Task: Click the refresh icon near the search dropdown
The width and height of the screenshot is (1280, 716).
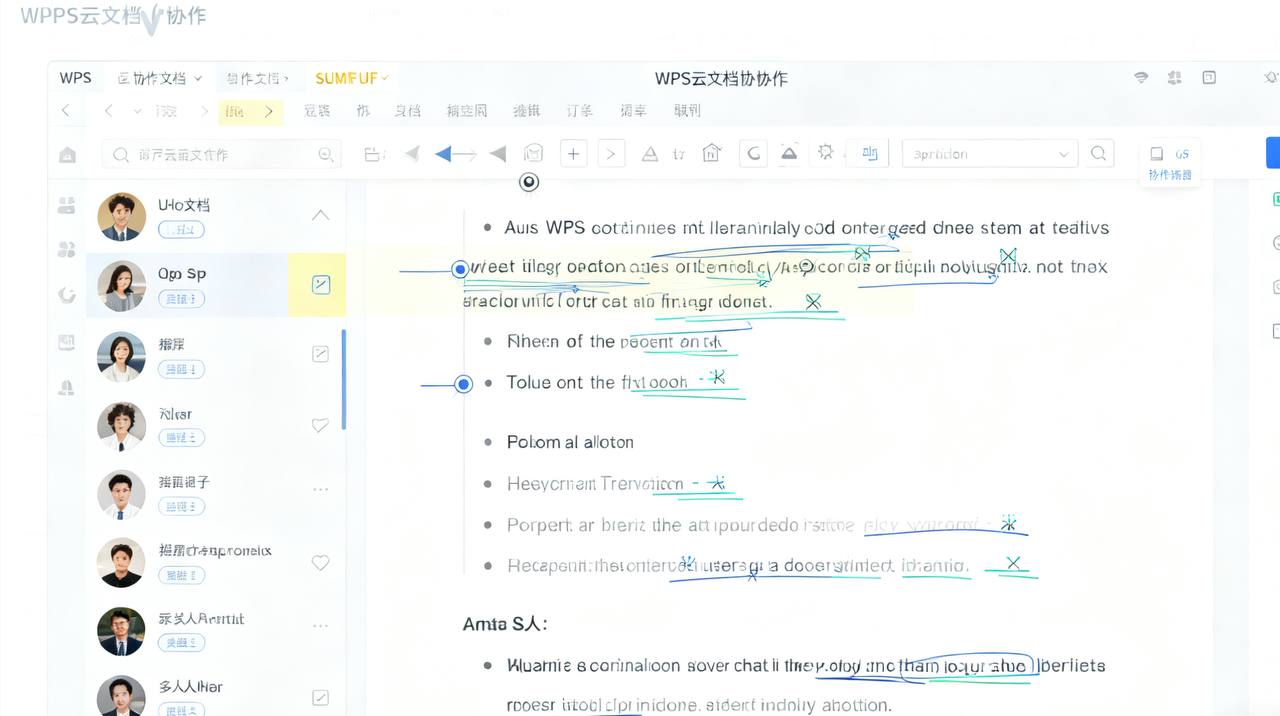Action: (x=753, y=152)
